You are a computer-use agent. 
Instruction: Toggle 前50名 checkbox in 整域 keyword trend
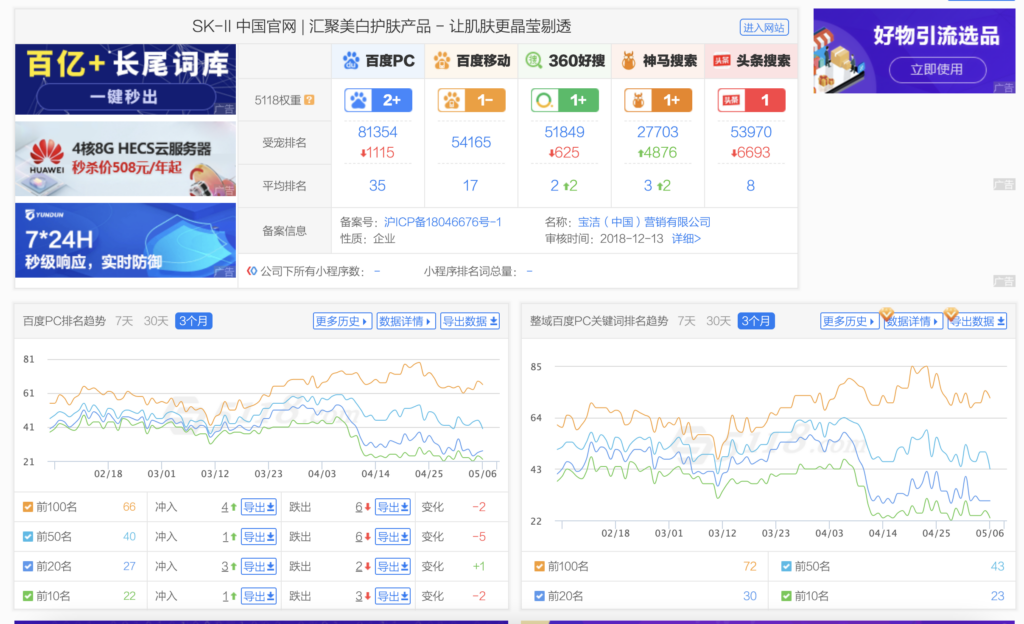click(x=786, y=567)
